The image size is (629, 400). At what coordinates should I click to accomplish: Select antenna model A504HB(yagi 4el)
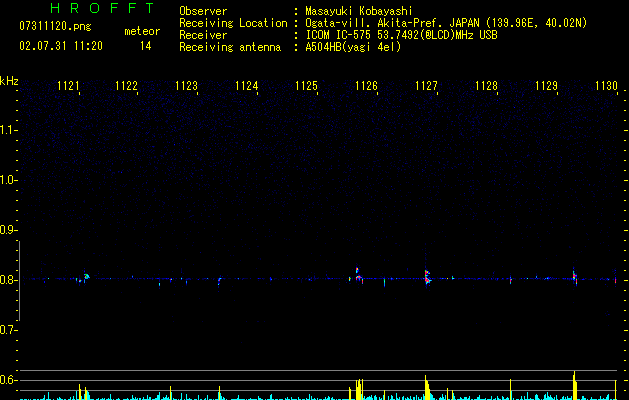pos(353,47)
